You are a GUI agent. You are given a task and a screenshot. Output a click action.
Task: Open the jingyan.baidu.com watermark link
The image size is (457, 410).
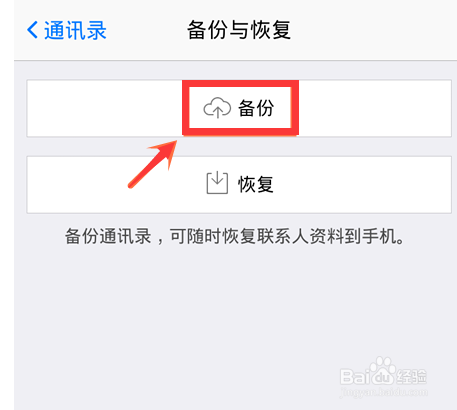384,392
